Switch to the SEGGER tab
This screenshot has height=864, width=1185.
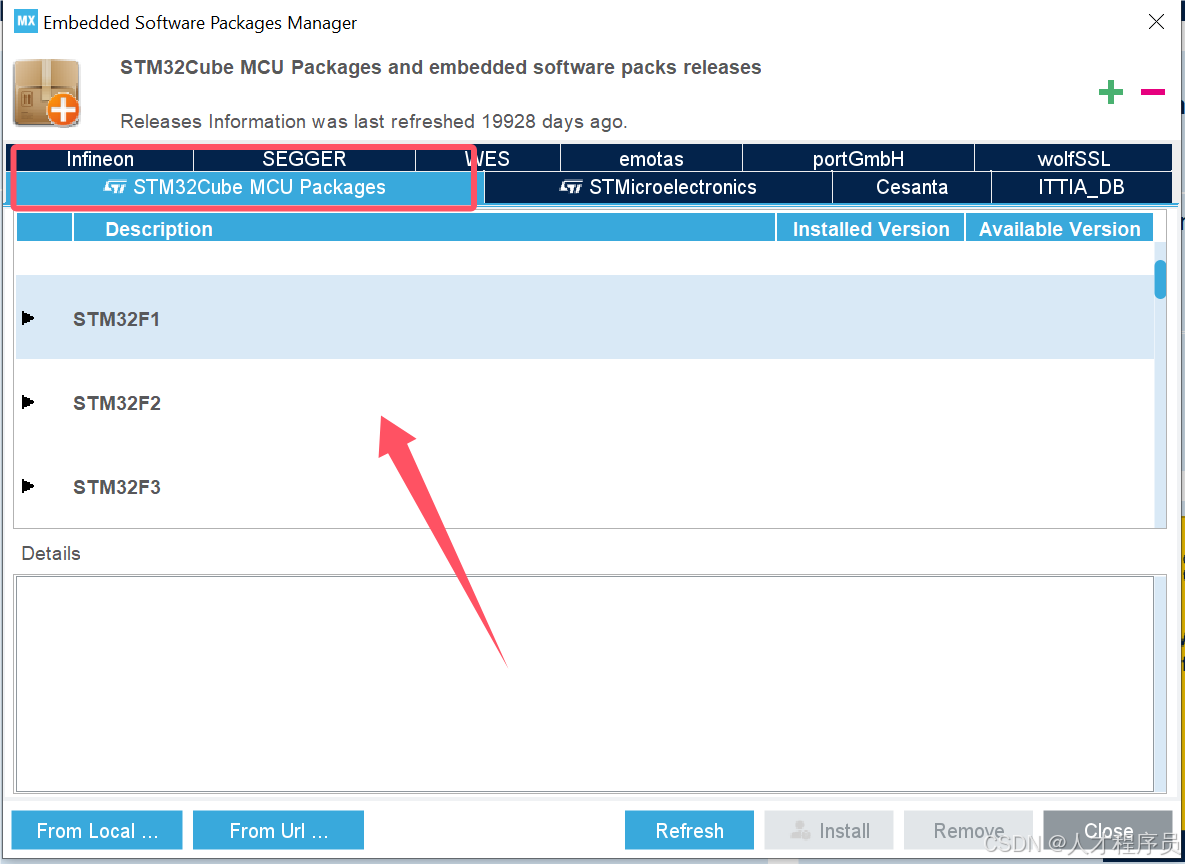tap(305, 159)
